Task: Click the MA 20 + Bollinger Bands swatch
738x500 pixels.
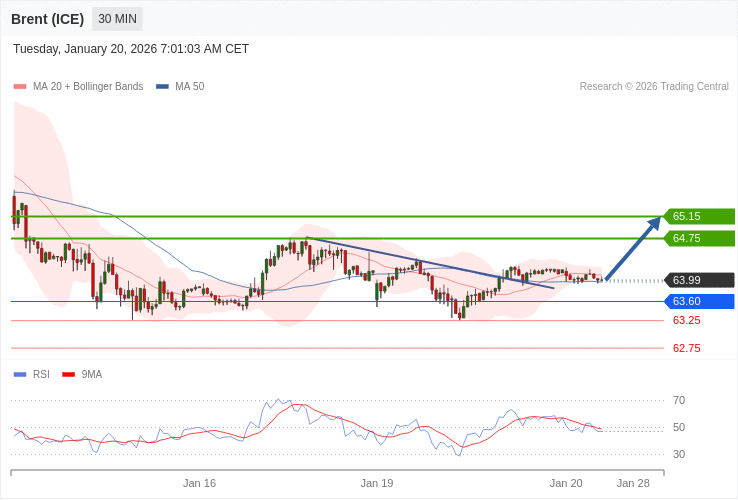Action: [x=20, y=87]
